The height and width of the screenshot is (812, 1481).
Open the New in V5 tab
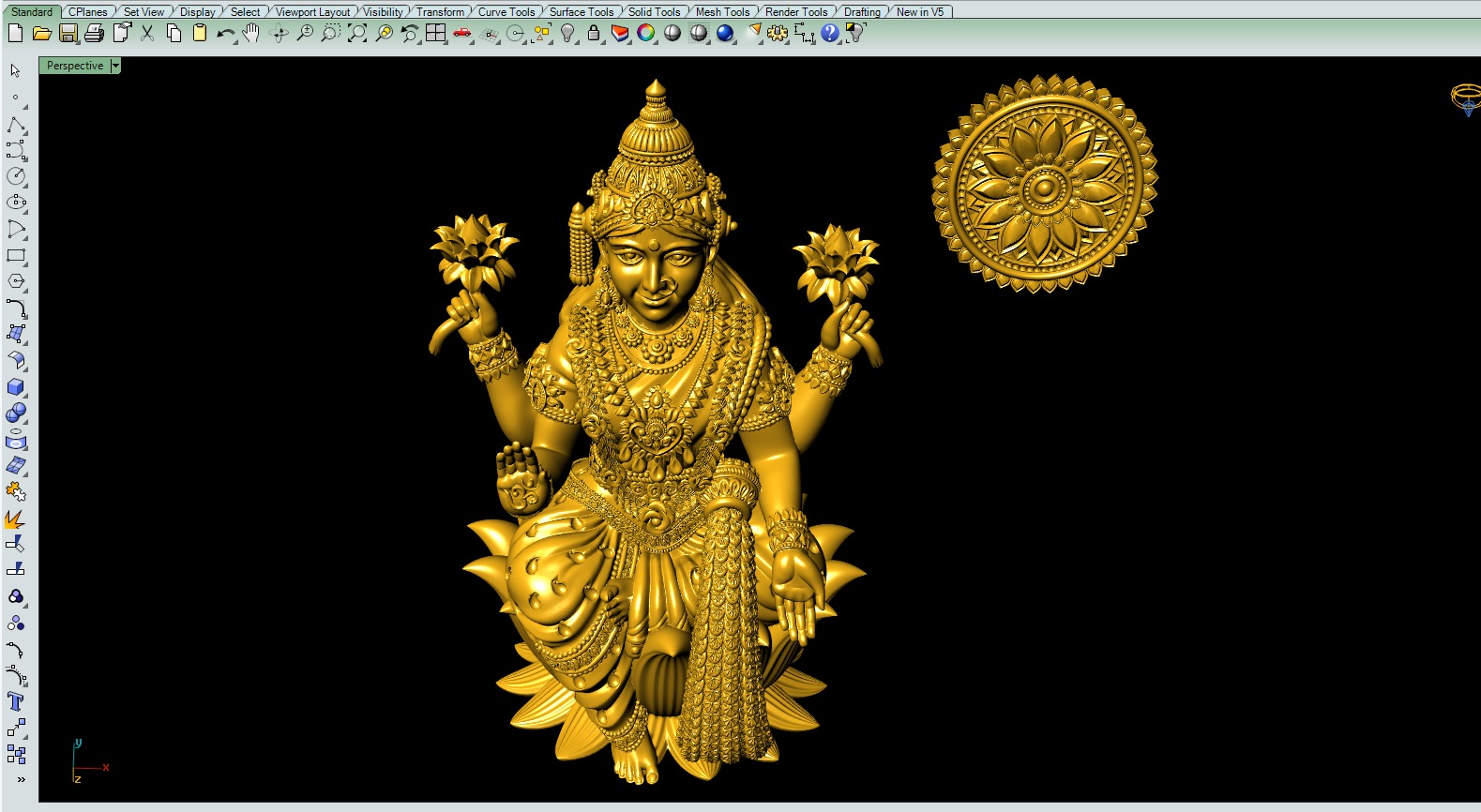click(x=920, y=12)
